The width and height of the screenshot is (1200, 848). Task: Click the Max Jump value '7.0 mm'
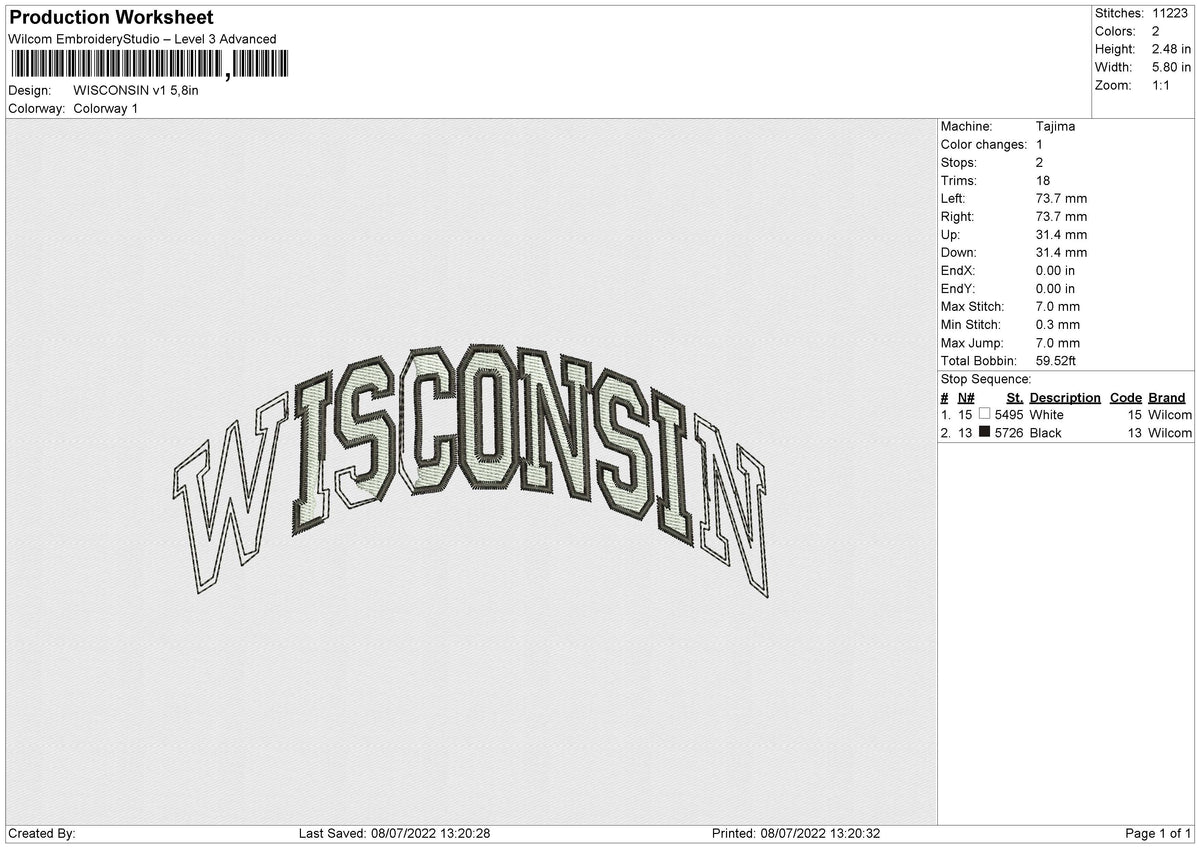1058,343
